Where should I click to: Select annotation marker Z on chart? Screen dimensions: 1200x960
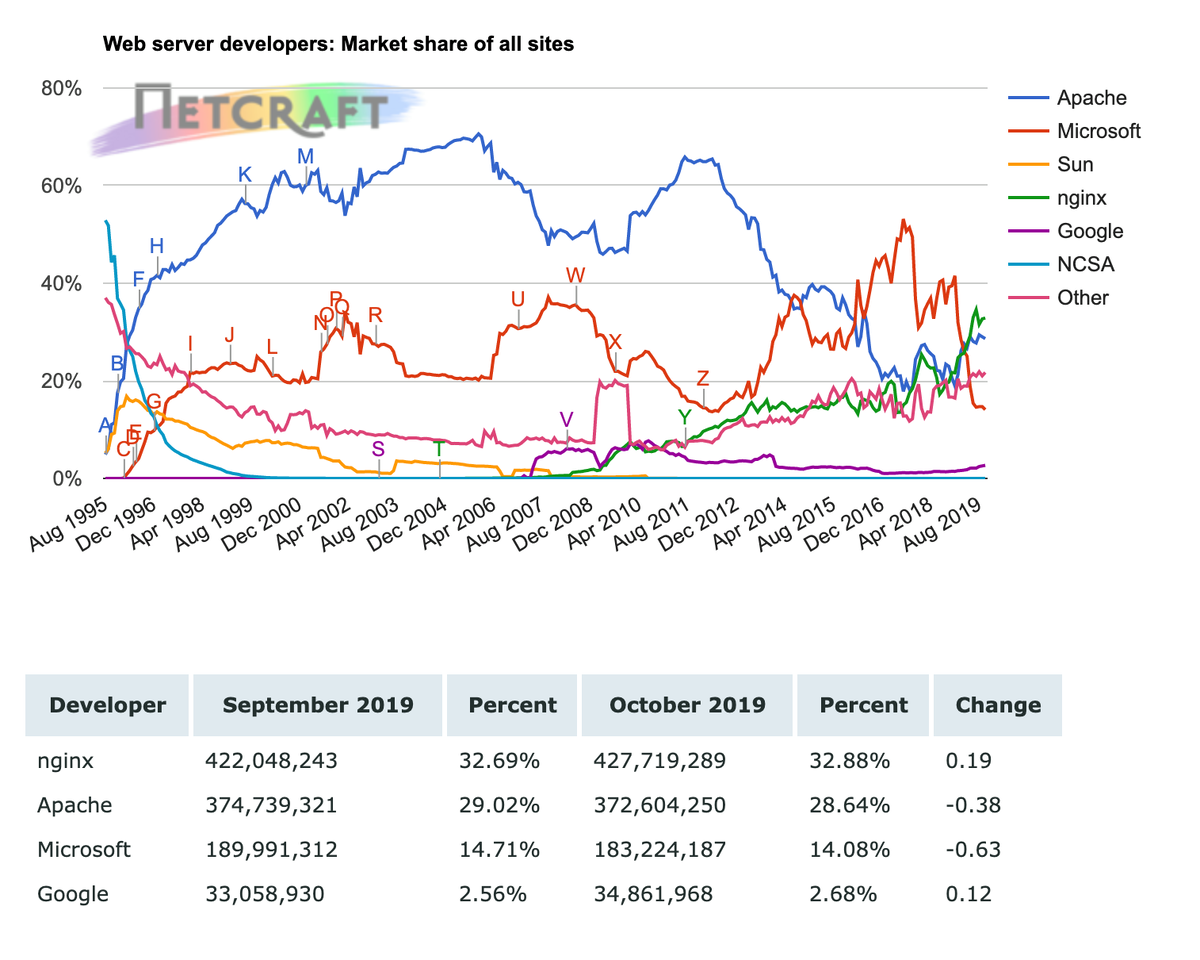click(x=703, y=378)
